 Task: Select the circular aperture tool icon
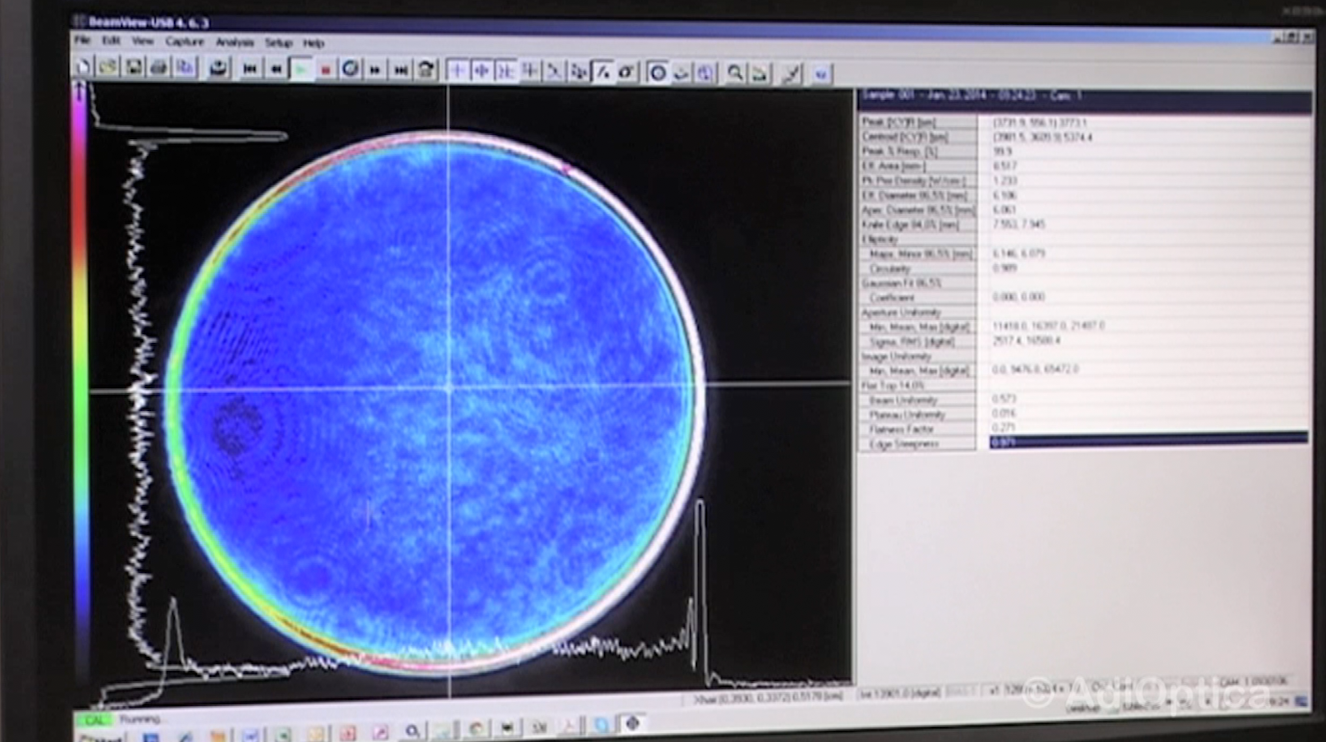[657, 72]
